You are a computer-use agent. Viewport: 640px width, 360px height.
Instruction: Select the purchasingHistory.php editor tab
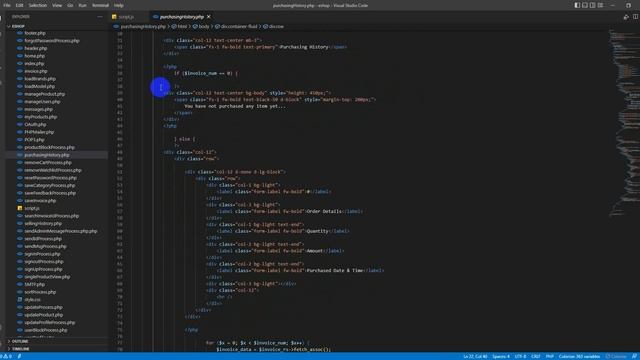pos(182,17)
